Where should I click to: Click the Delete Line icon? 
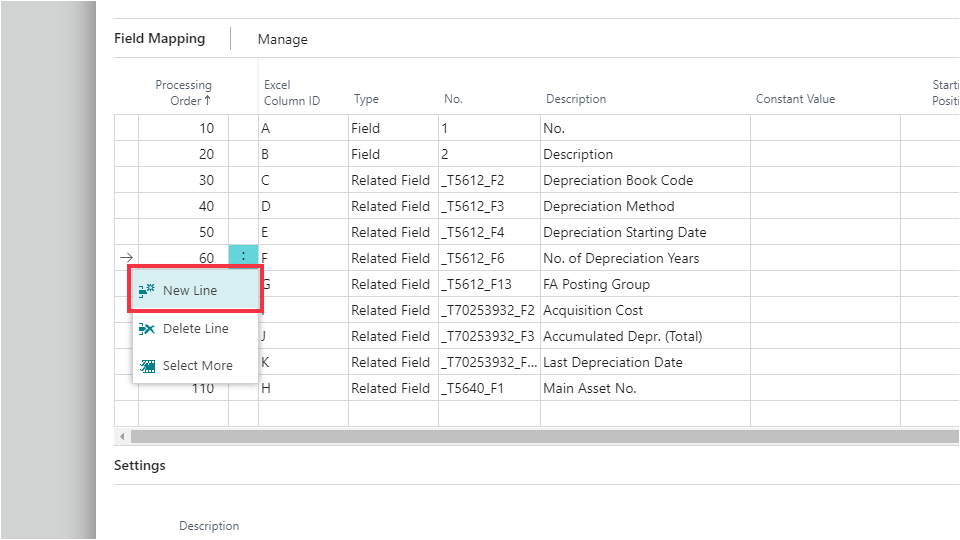click(x=146, y=329)
